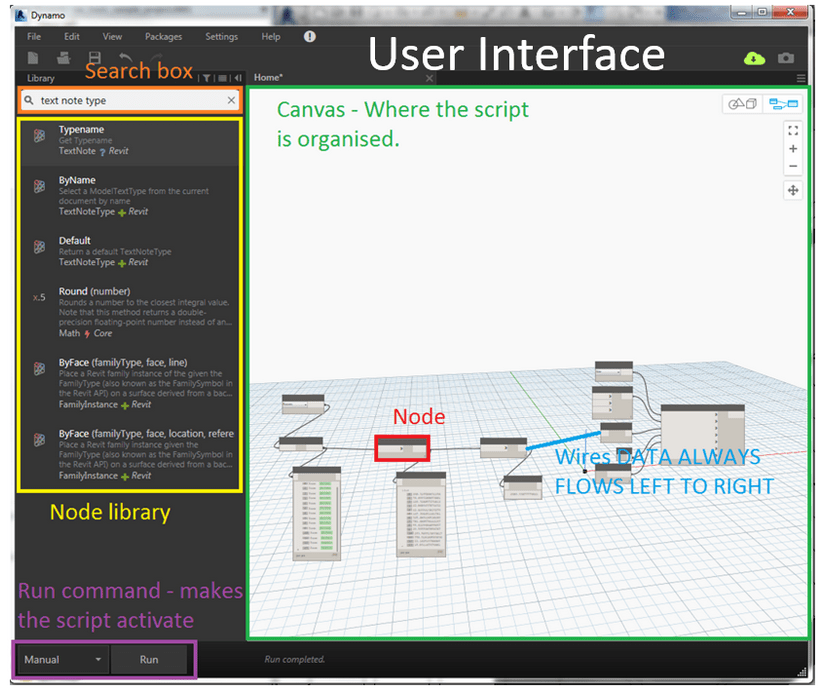The image size is (824, 690).
Task: Click the pan mode arrows icon
Action: (x=793, y=190)
